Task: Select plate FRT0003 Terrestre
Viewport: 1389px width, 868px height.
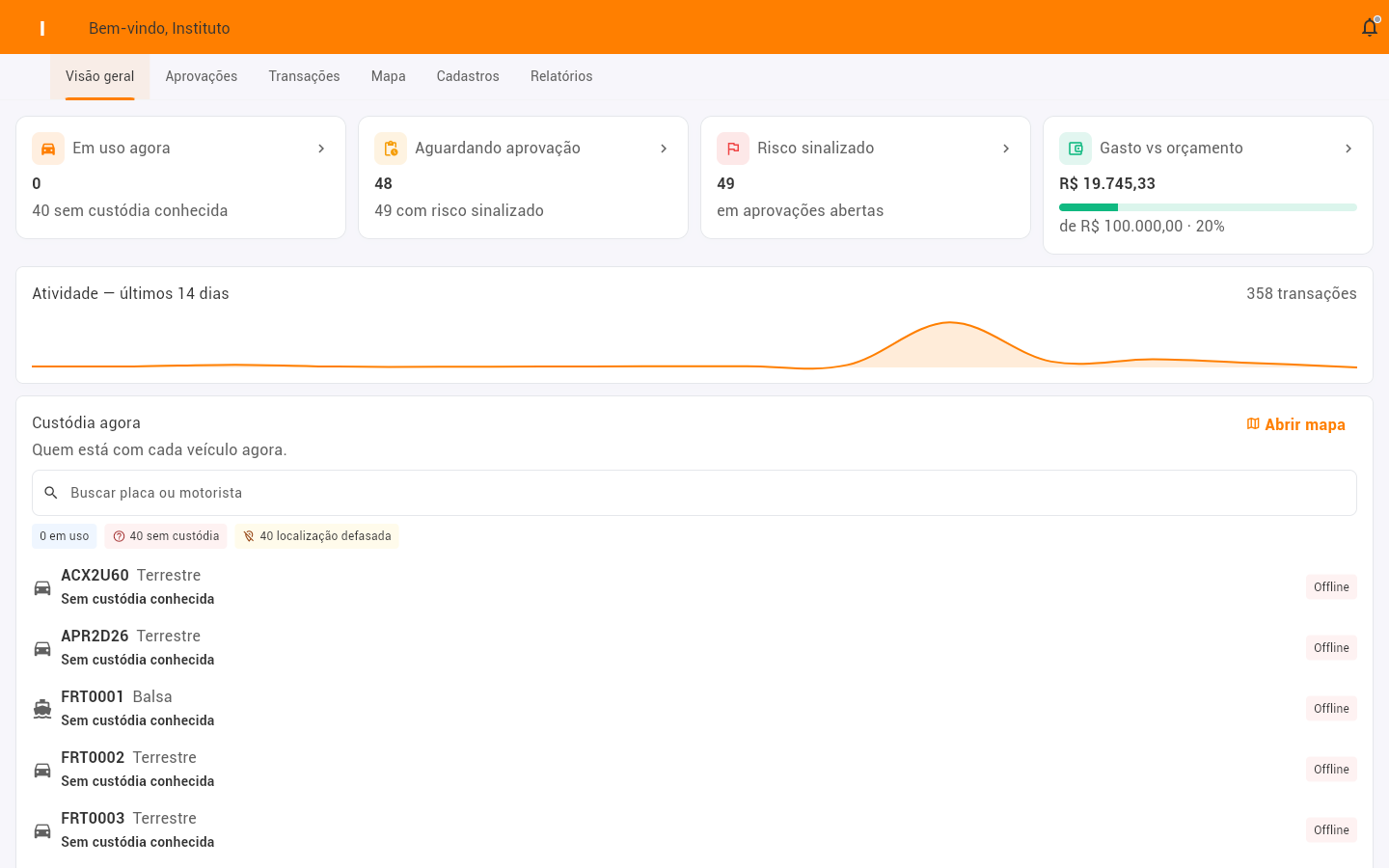Action: (129, 819)
